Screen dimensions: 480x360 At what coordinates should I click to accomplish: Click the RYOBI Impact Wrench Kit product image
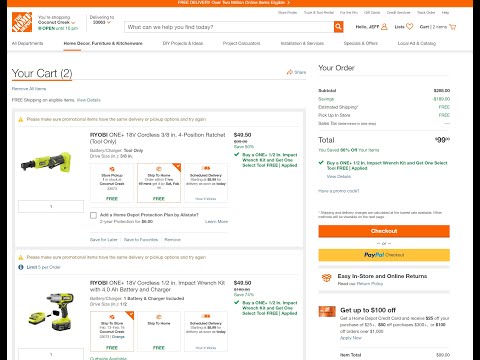[x=51, y=312]
